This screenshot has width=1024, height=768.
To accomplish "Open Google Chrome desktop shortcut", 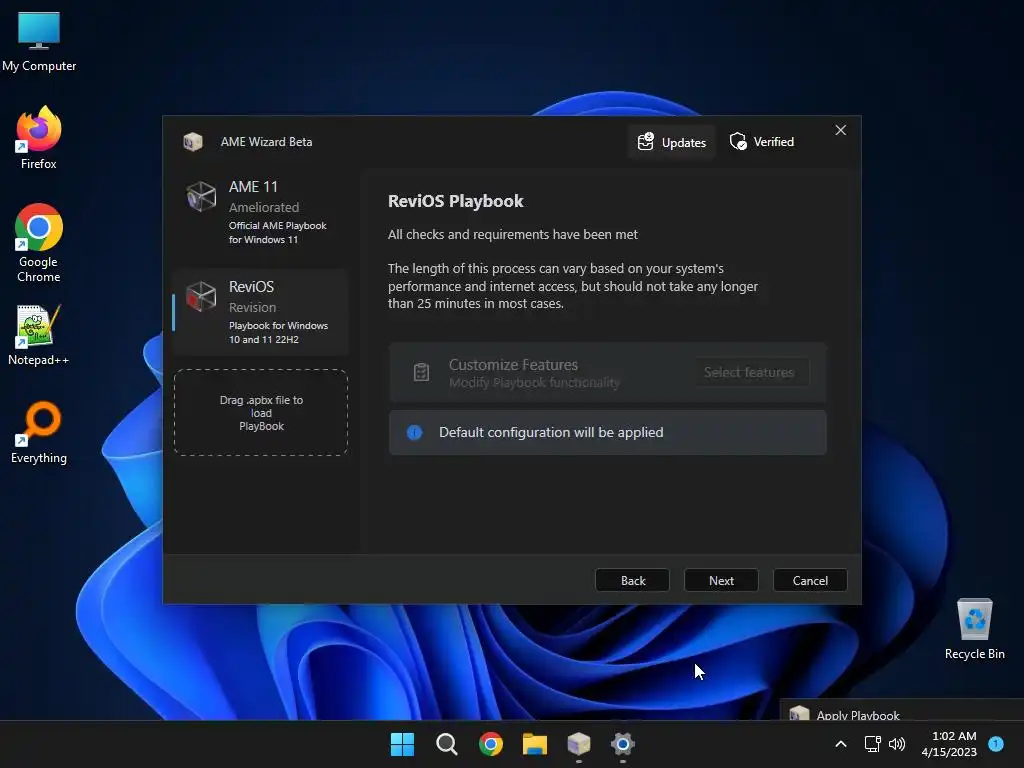I will (x=39, y=243).
